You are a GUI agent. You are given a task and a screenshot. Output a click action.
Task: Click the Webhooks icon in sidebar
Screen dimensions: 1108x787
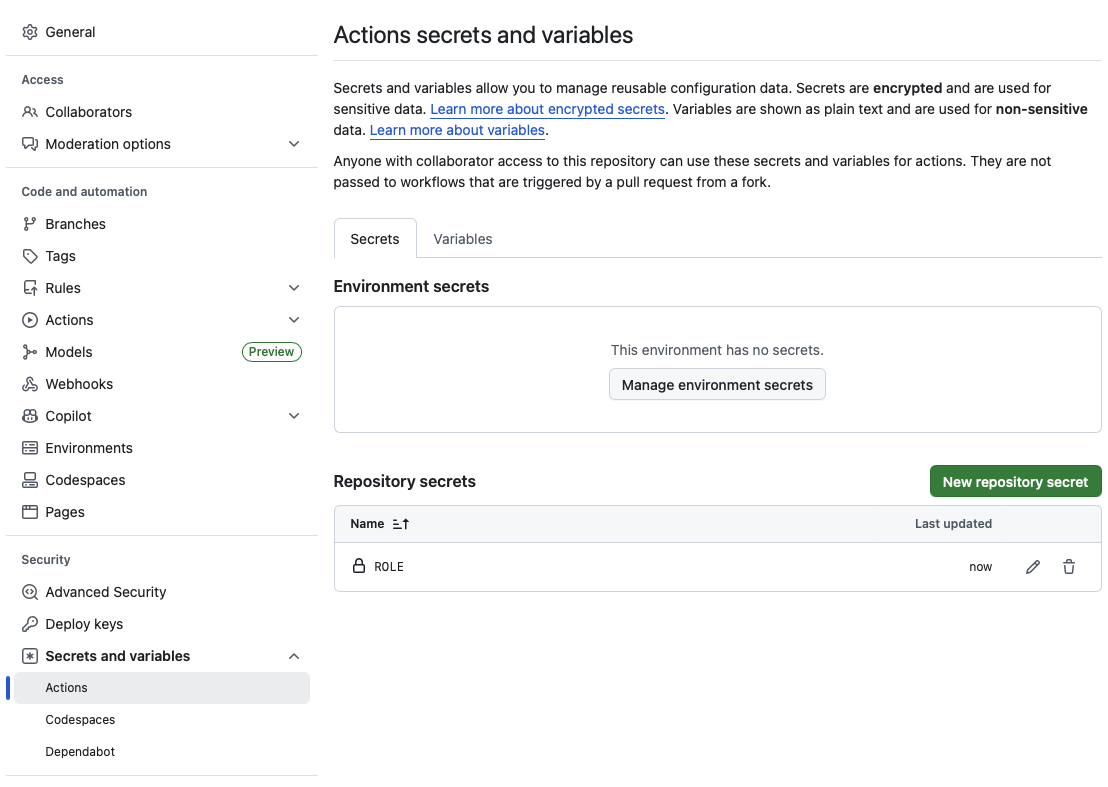[30, 384]
